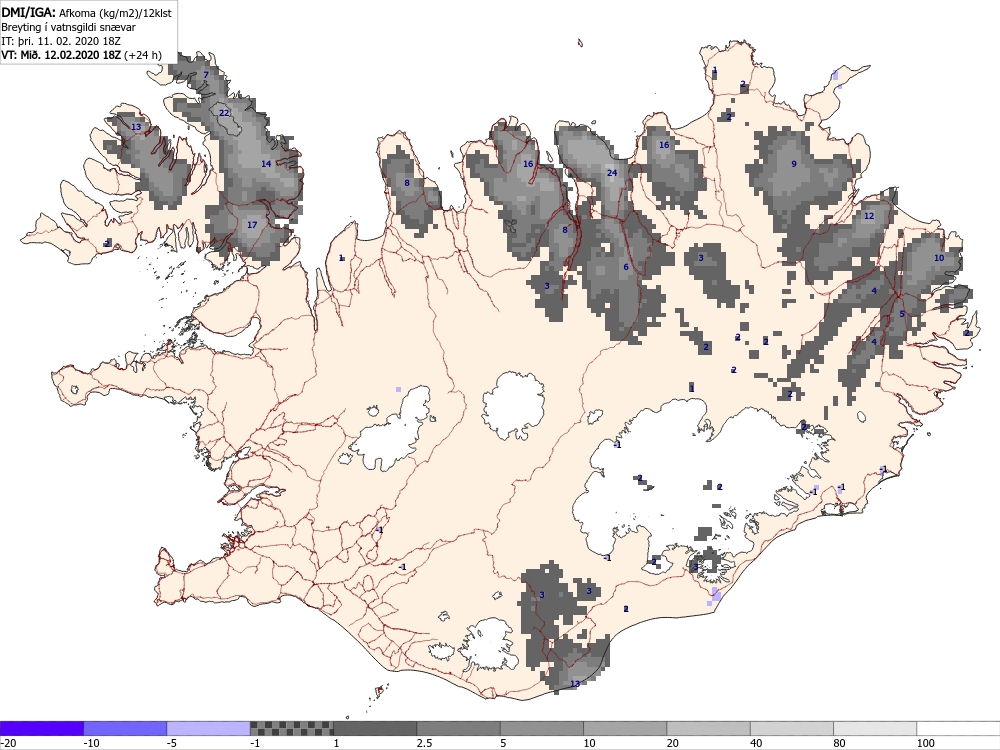This screenshot has width=1000, height=750.
Task: Click the '40' legend scale label
Action: pyautogui.click(x=756, y=743)
